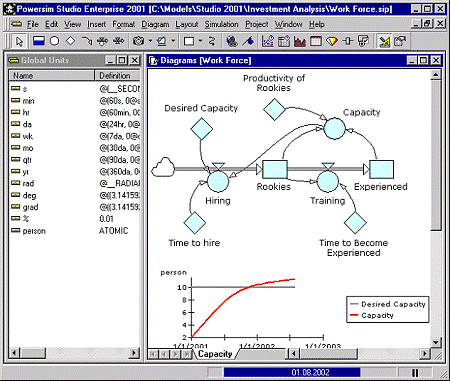Screen dimensions: 450x381
Task: Open the View menu
Action: click(73, 24)
